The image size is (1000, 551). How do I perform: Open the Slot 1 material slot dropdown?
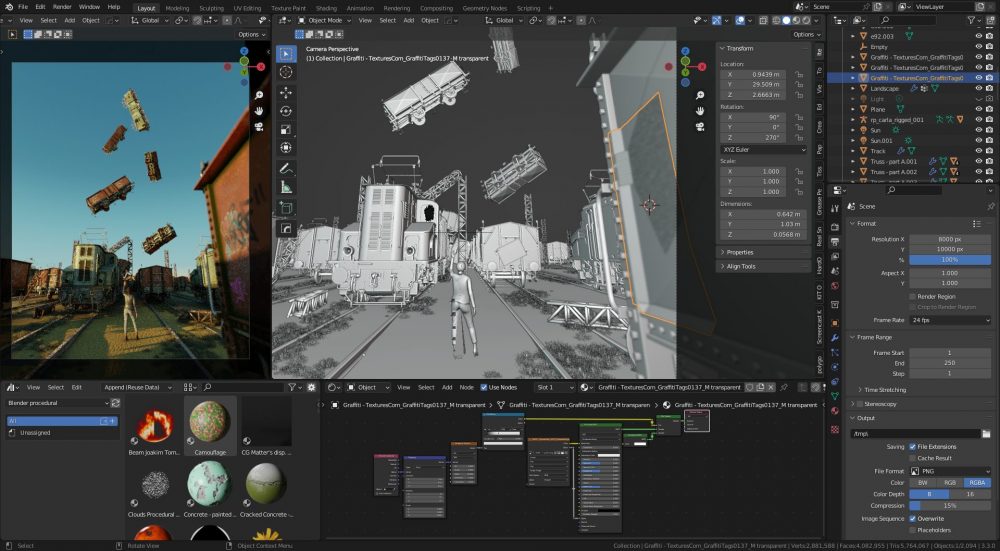(x=555, y=387)
